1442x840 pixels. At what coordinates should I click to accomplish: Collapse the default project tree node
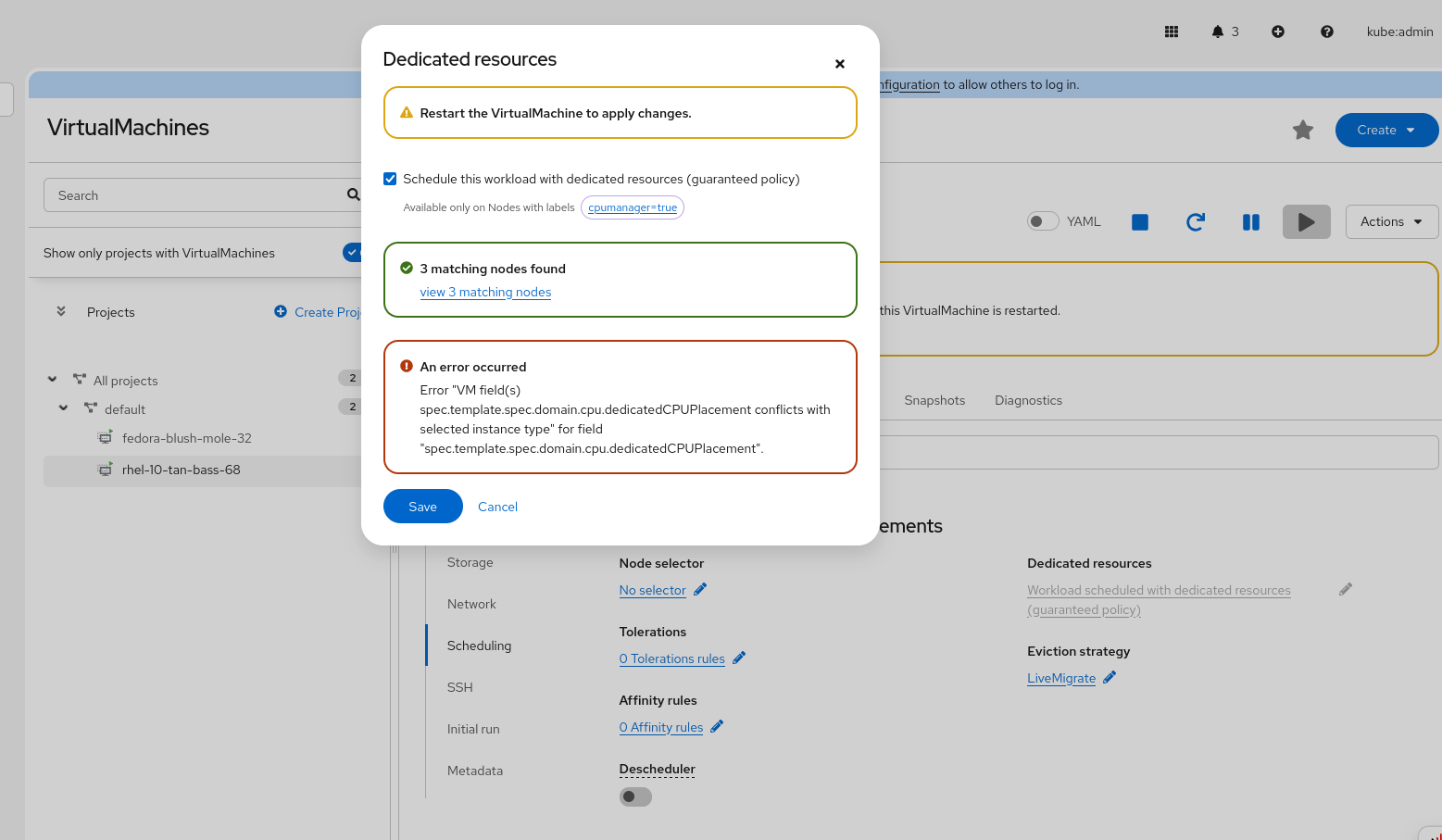pyautogui.click(x=63, y=408)
